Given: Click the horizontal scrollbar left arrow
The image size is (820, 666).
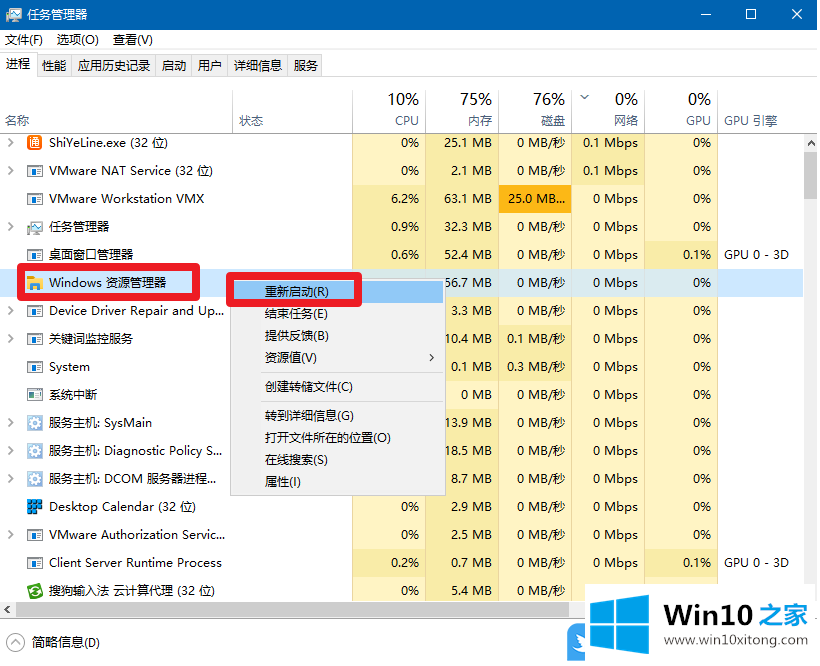Looking at the screenshot, I should (x=7, y=609).
